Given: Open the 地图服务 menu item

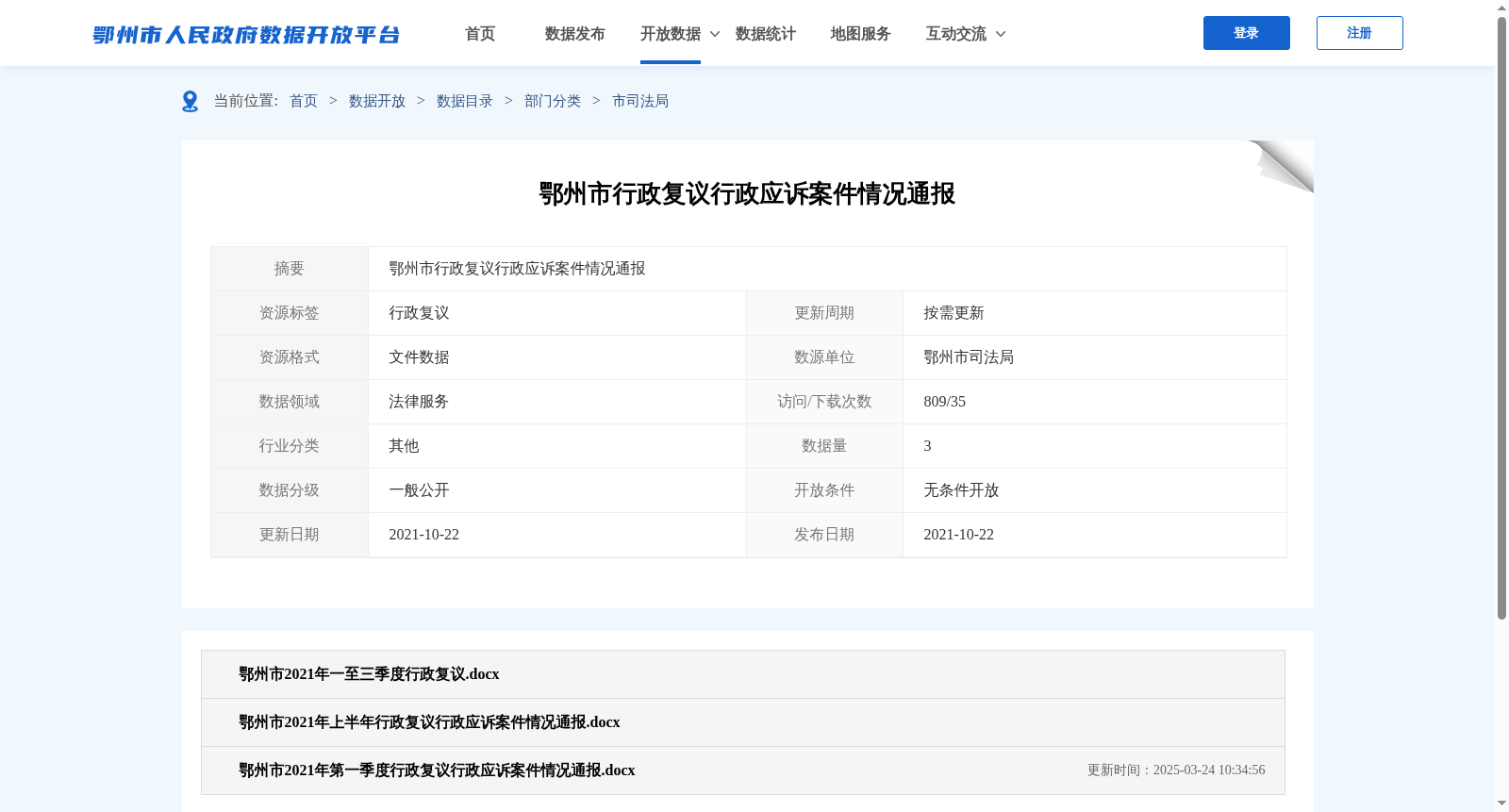Looking at the screenshot, I should (861, 34).
